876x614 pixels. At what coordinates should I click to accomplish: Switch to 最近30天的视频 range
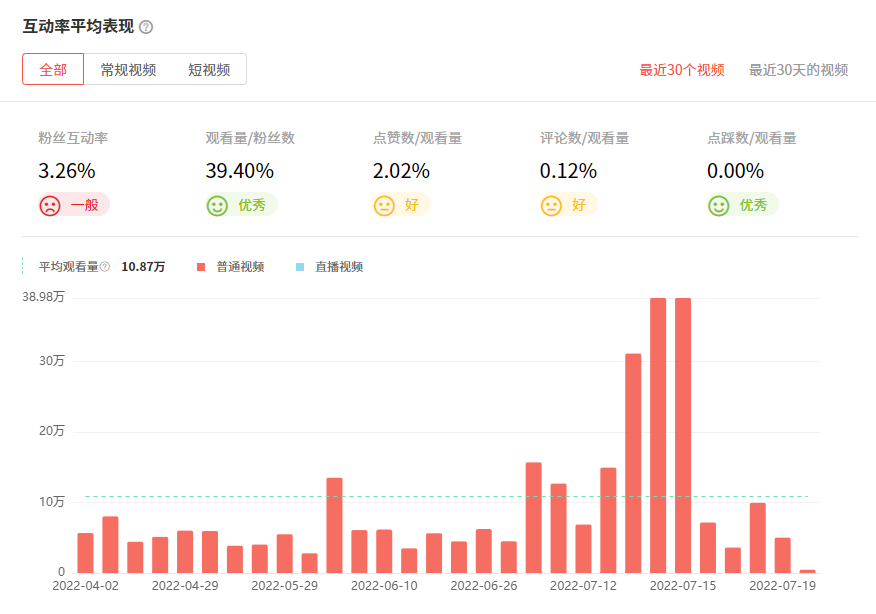(x=798, y=70)
